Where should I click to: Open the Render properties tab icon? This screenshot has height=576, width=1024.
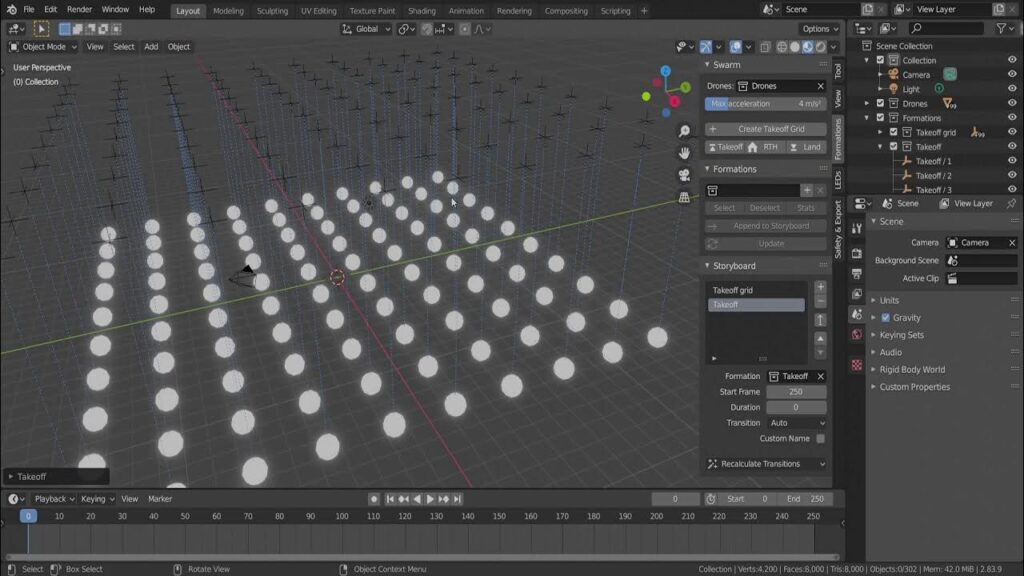(857, 253)
